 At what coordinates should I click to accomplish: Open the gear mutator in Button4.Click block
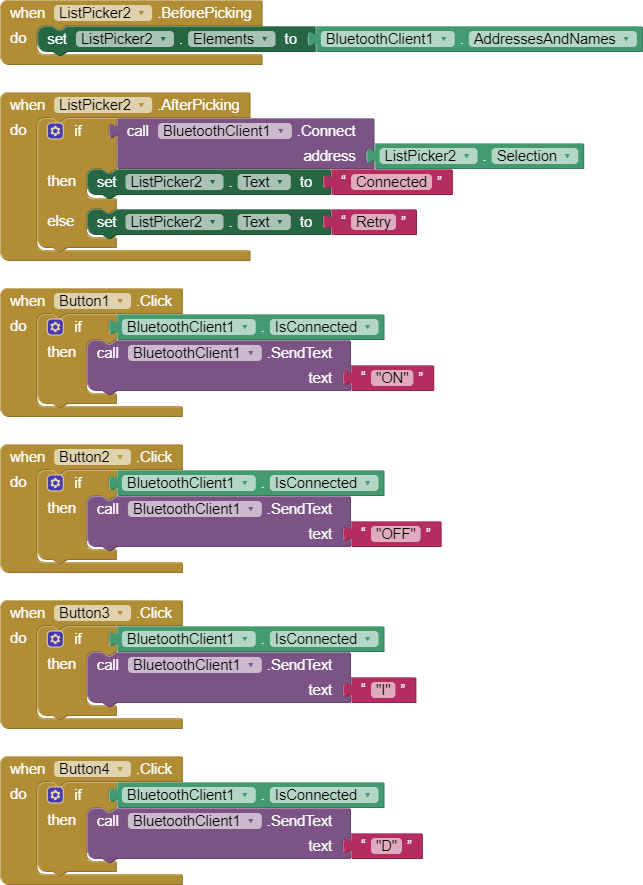coord(55,795)
